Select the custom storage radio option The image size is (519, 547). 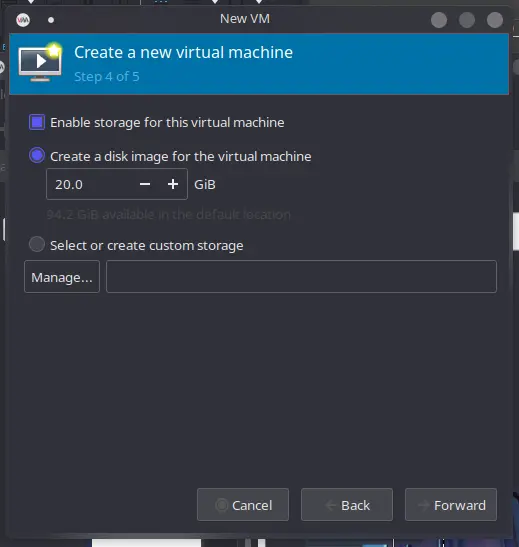[x=37, y=244]
